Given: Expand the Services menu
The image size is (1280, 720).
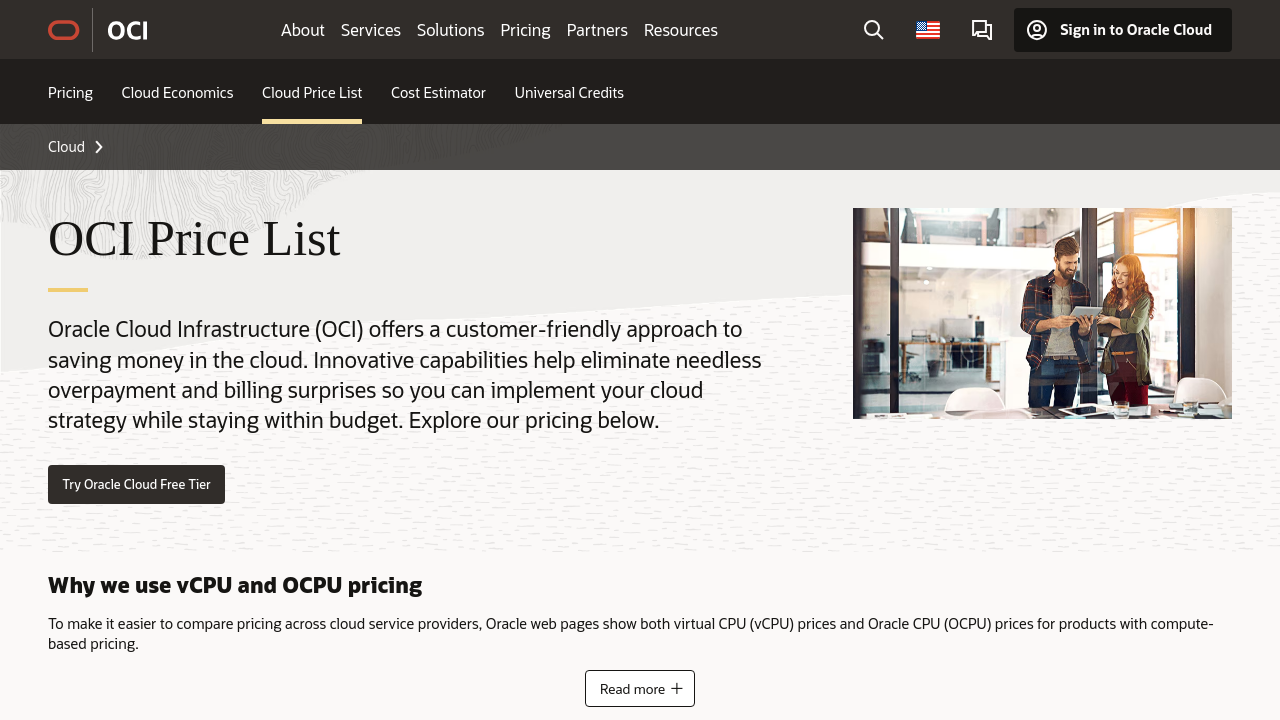Looking at the screenshot, I should coord(370,30).
